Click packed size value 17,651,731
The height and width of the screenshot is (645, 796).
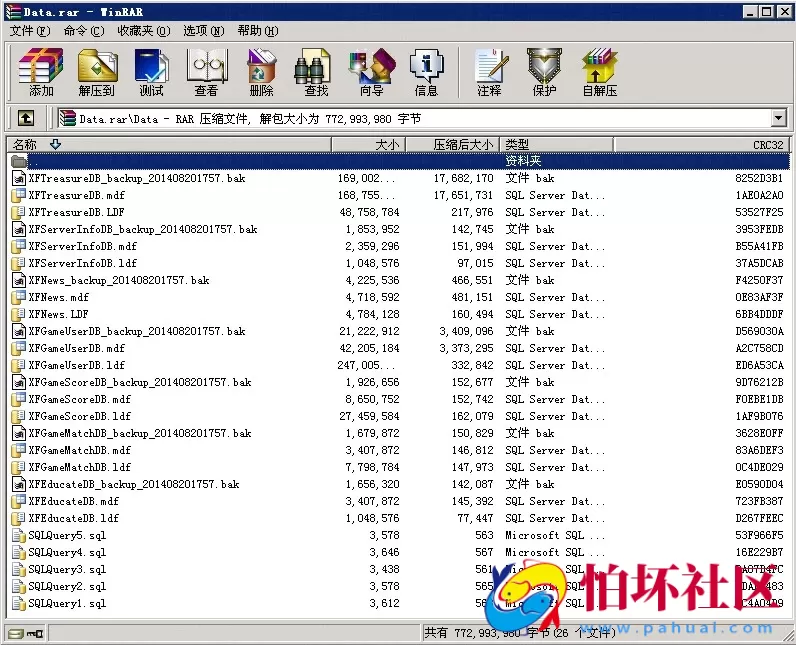(x=463, y=195)
